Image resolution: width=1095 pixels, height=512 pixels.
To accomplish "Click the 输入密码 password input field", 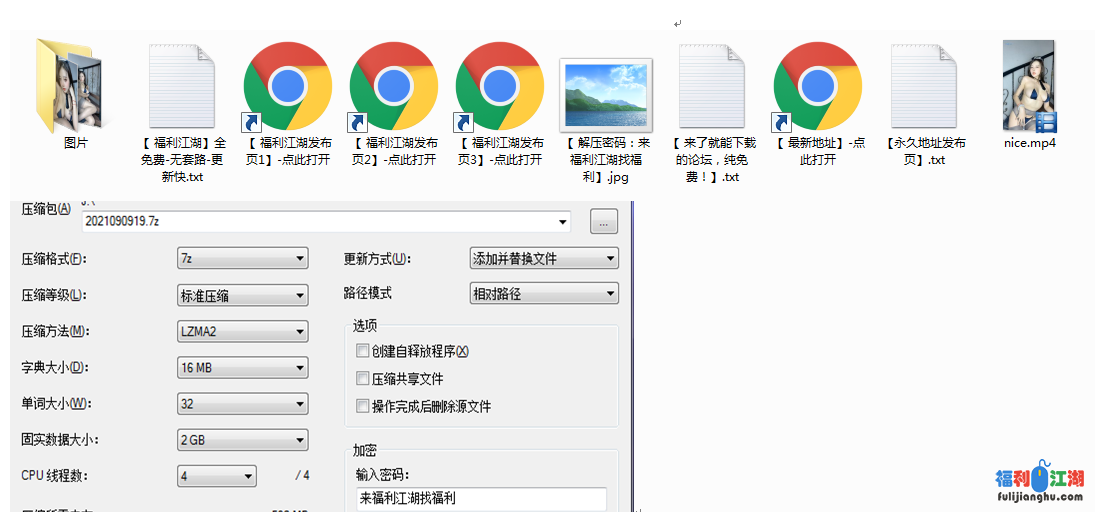I will (481, 498).
